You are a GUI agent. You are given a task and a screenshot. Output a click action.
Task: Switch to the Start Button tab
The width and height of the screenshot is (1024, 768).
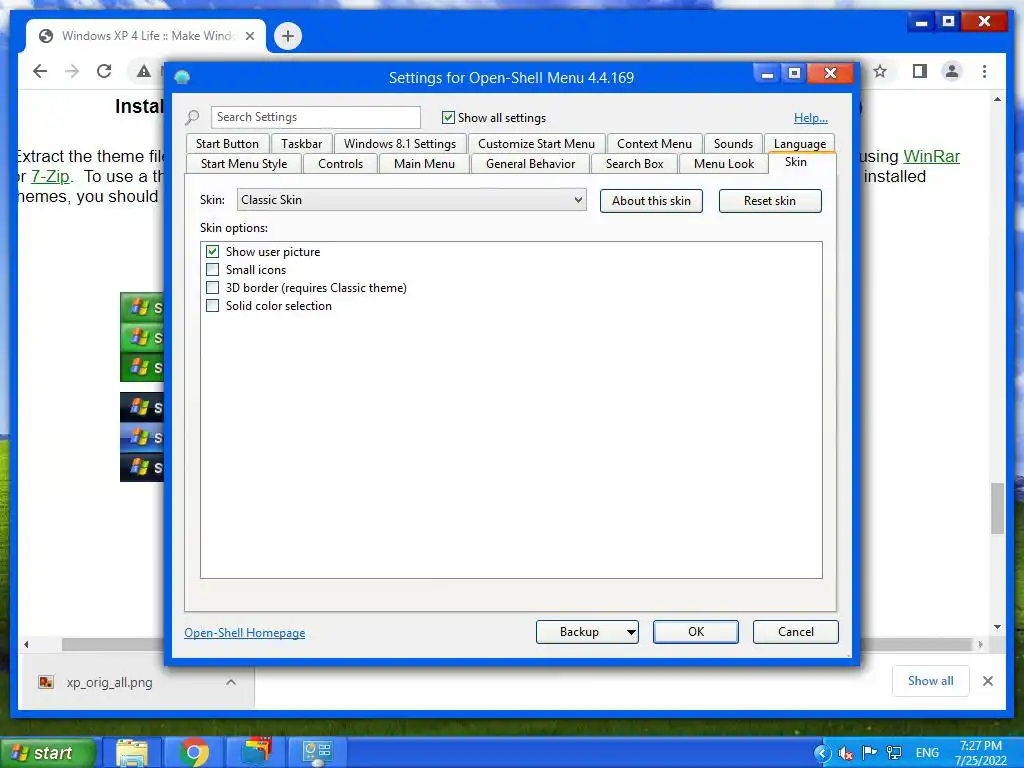tap(227, 144)
